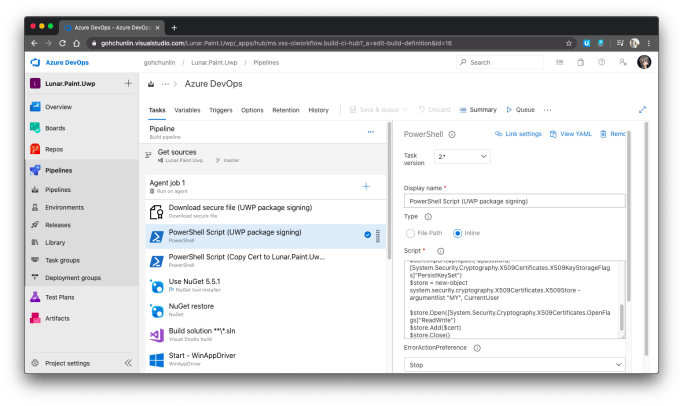The width and height of the screenshot is (683, 406).
Task: Select PowerShell Script Copy Cert task
Action: click(266, 261)
